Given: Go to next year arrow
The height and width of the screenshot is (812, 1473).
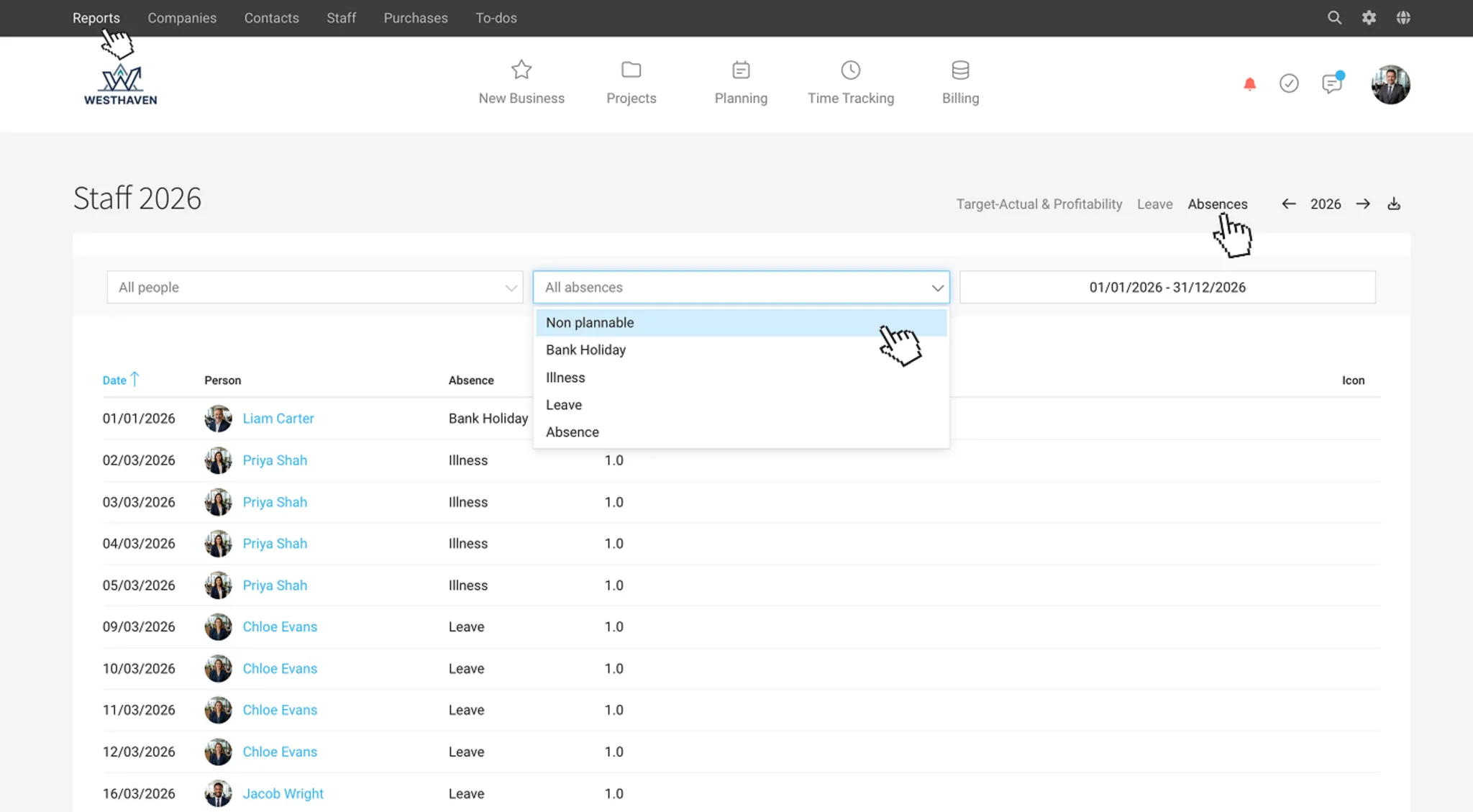Looking at the screenshot, I should tap(1363, 204).
